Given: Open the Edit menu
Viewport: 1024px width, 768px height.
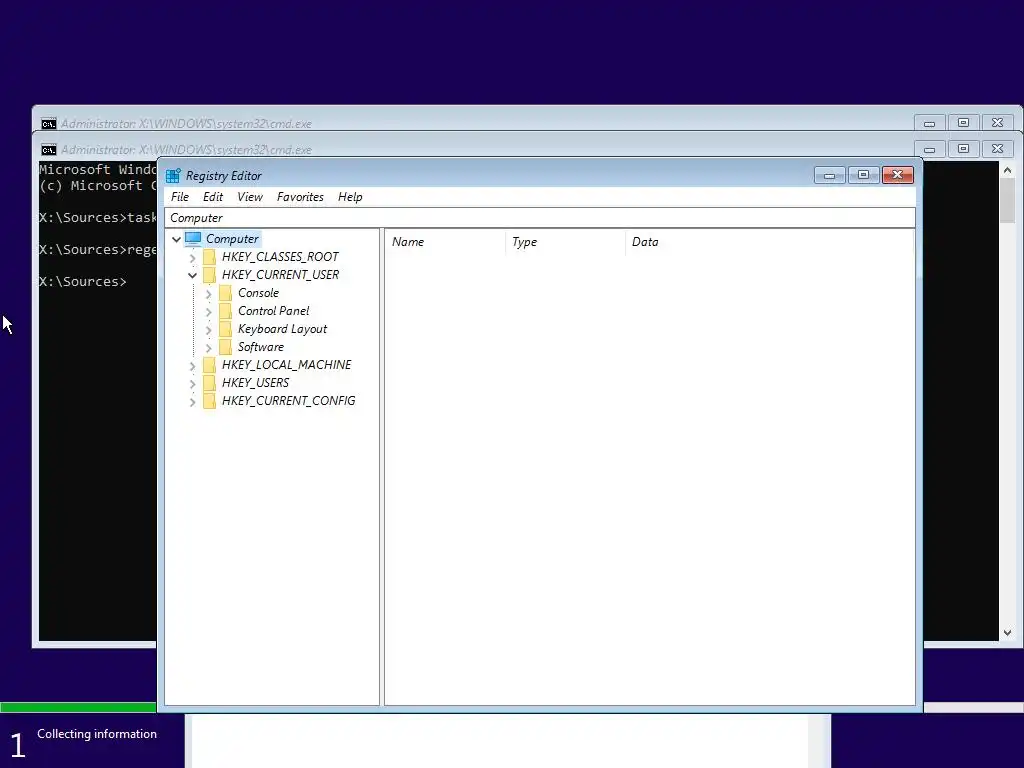Looking at the screenshot, I should [x=213, y=197].
